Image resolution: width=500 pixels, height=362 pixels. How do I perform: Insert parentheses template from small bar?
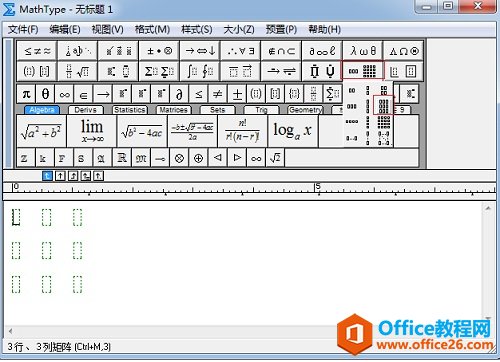click(x=256, y=94)
